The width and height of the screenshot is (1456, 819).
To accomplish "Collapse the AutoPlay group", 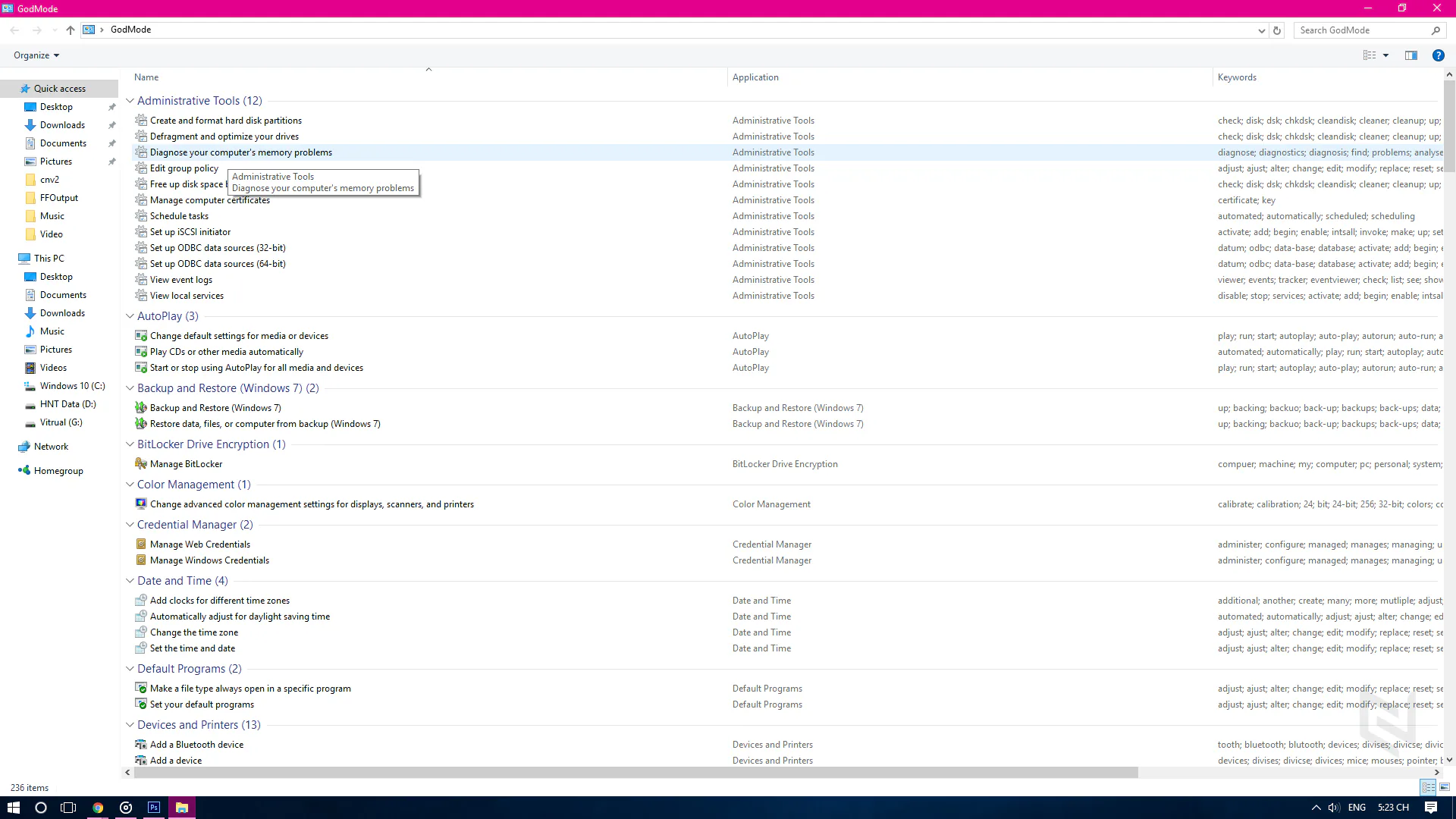I will [130, 316].
